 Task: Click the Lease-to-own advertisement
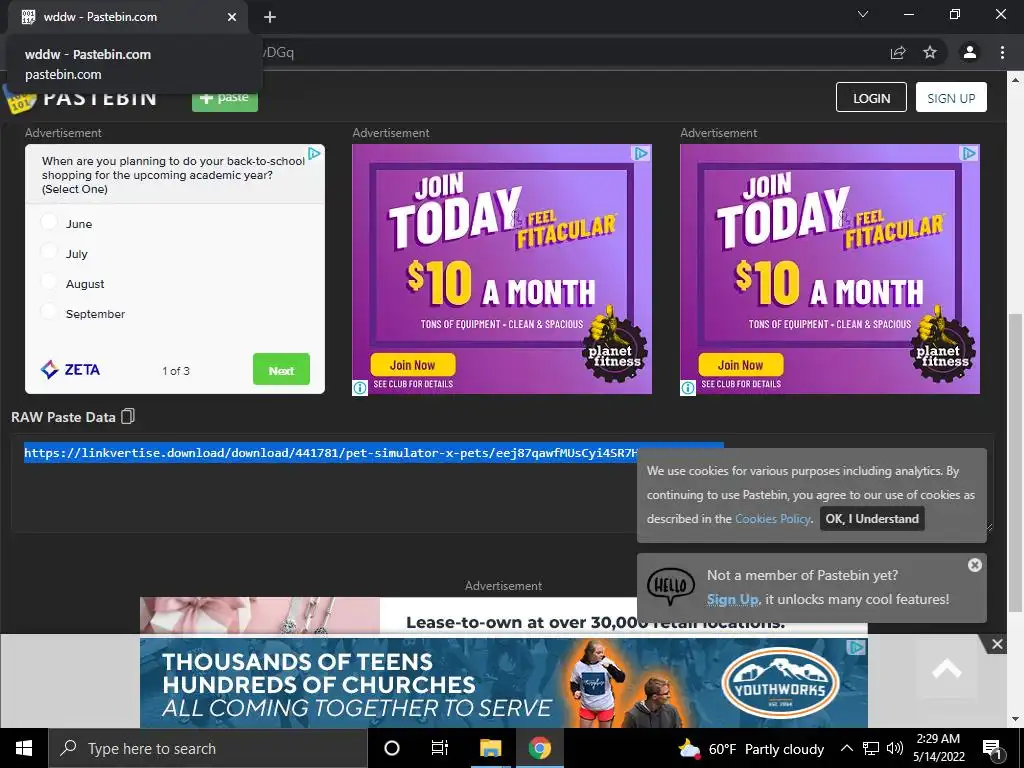[504, 615]
